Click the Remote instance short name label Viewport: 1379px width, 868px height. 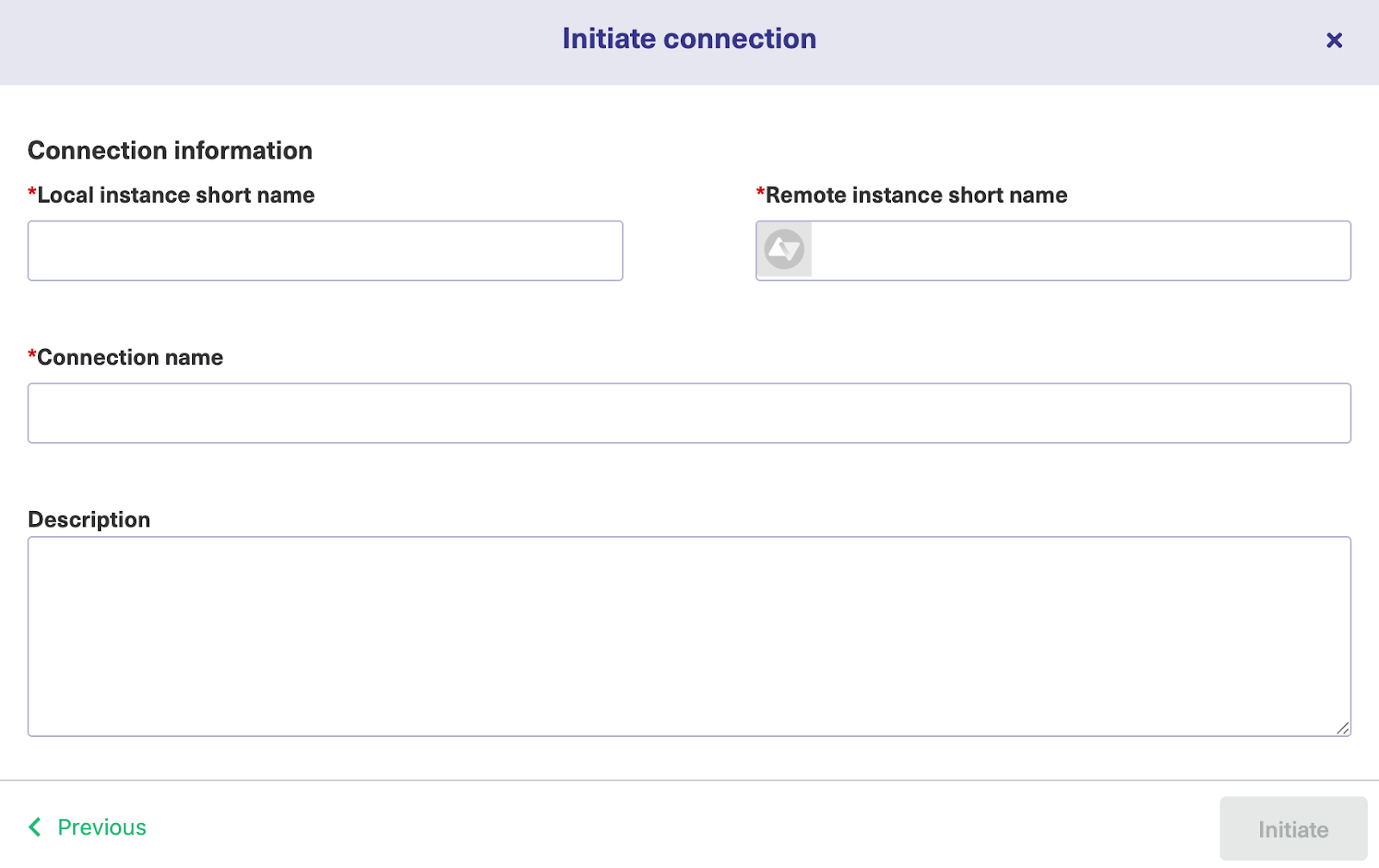point(915,195)
